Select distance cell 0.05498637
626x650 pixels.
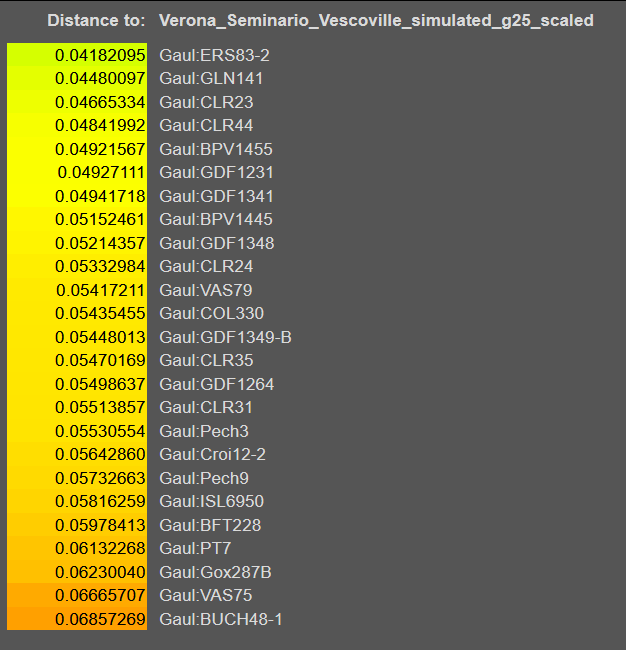point(77,384)
